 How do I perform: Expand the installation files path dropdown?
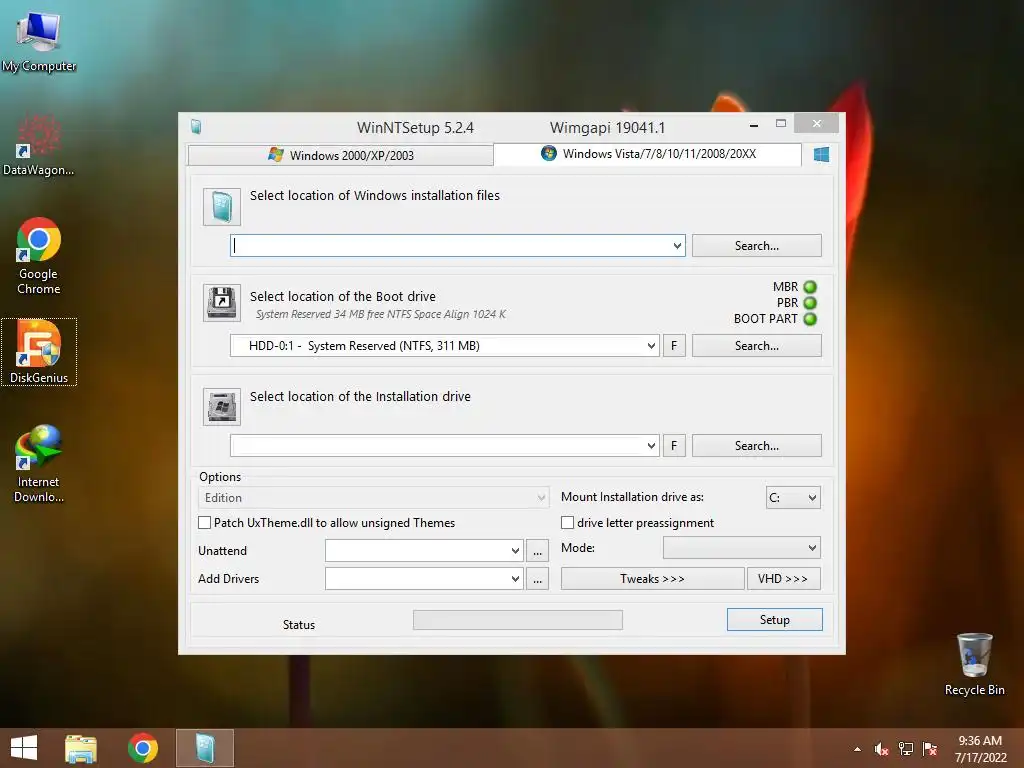pyautogui.click(x=677, y=246)
